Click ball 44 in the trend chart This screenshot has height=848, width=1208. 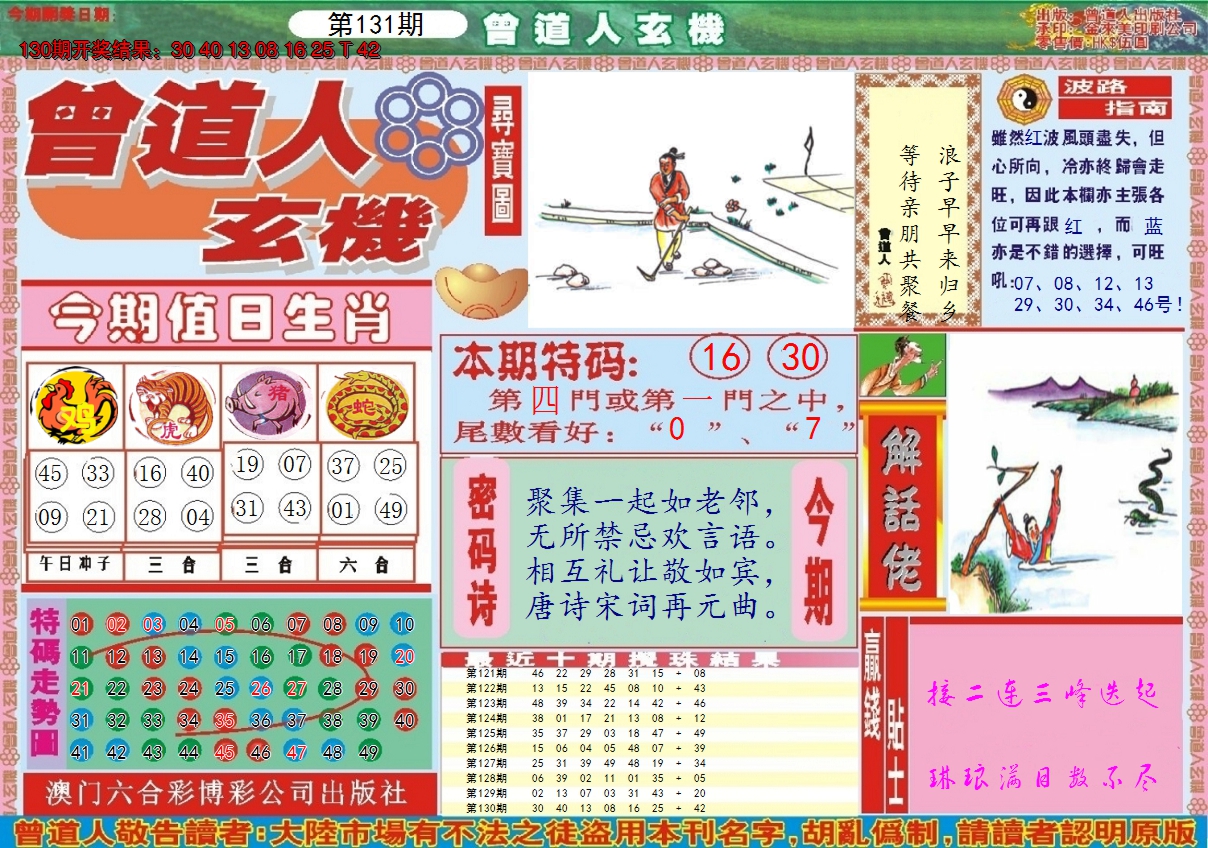[189, 752]
